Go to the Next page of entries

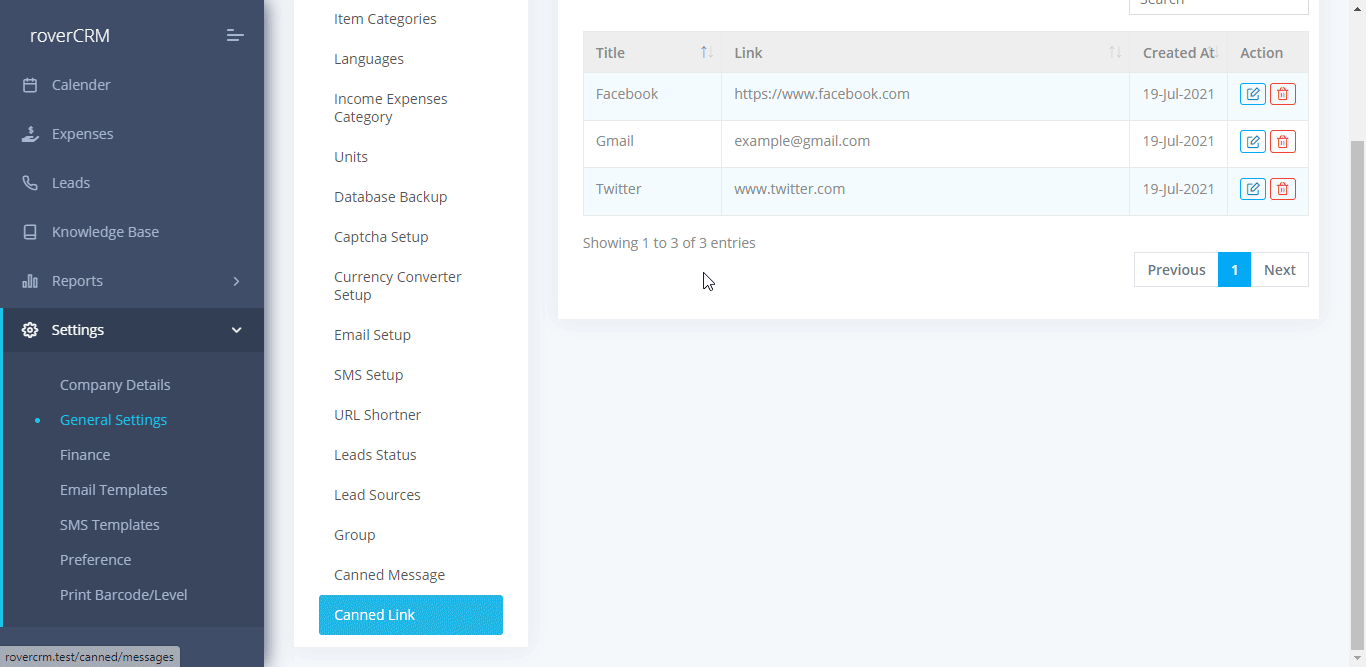1279,270
